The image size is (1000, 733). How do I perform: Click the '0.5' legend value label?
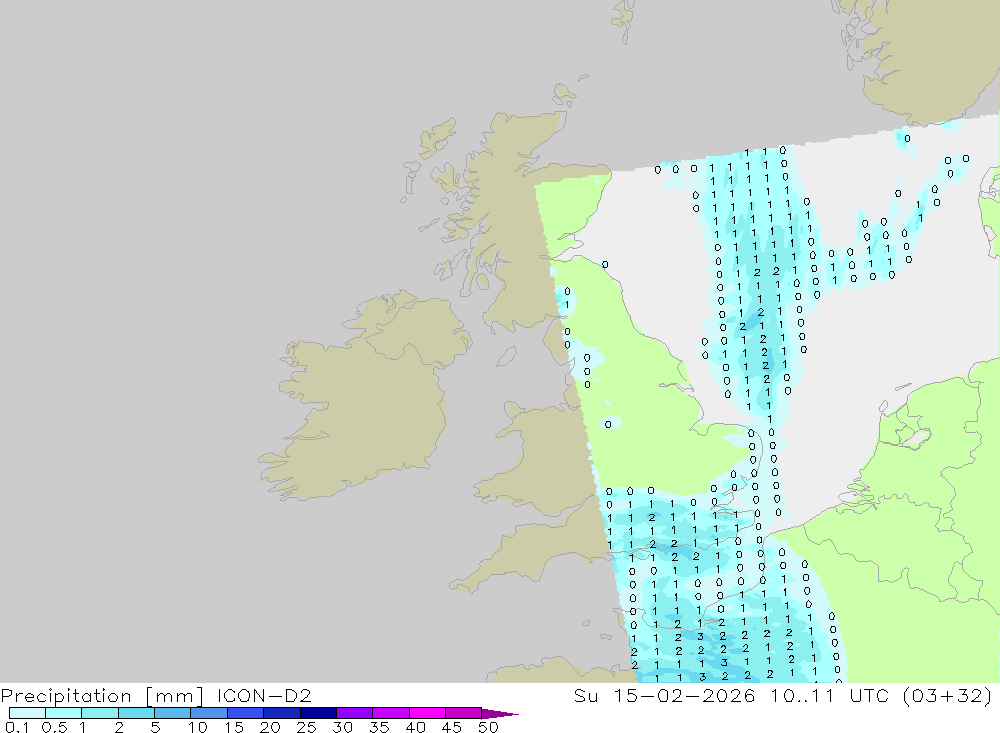(x=54, y=727)
